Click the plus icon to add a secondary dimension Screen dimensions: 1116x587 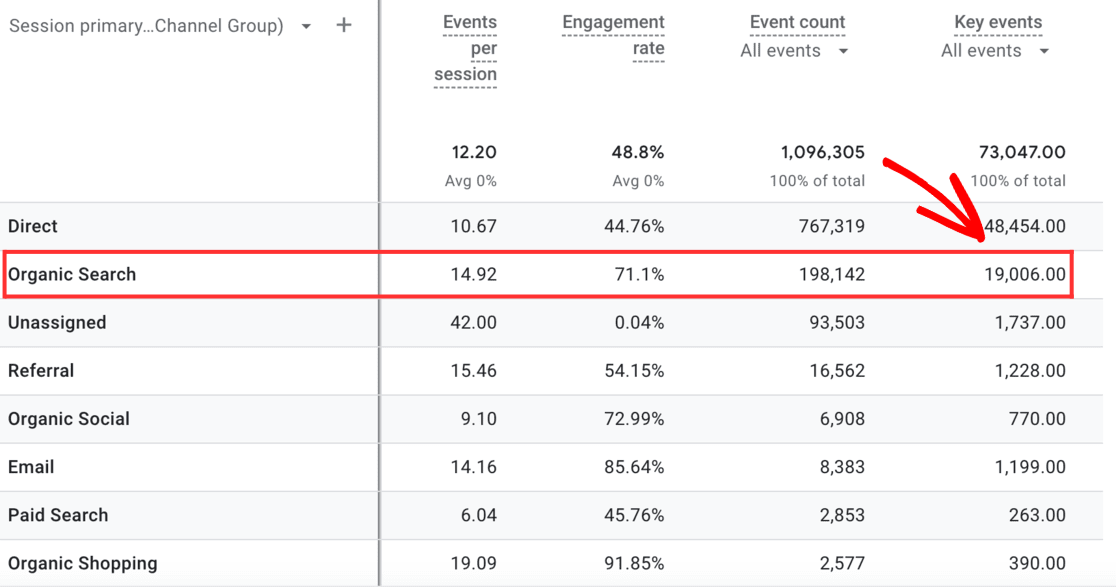point(343,25)
